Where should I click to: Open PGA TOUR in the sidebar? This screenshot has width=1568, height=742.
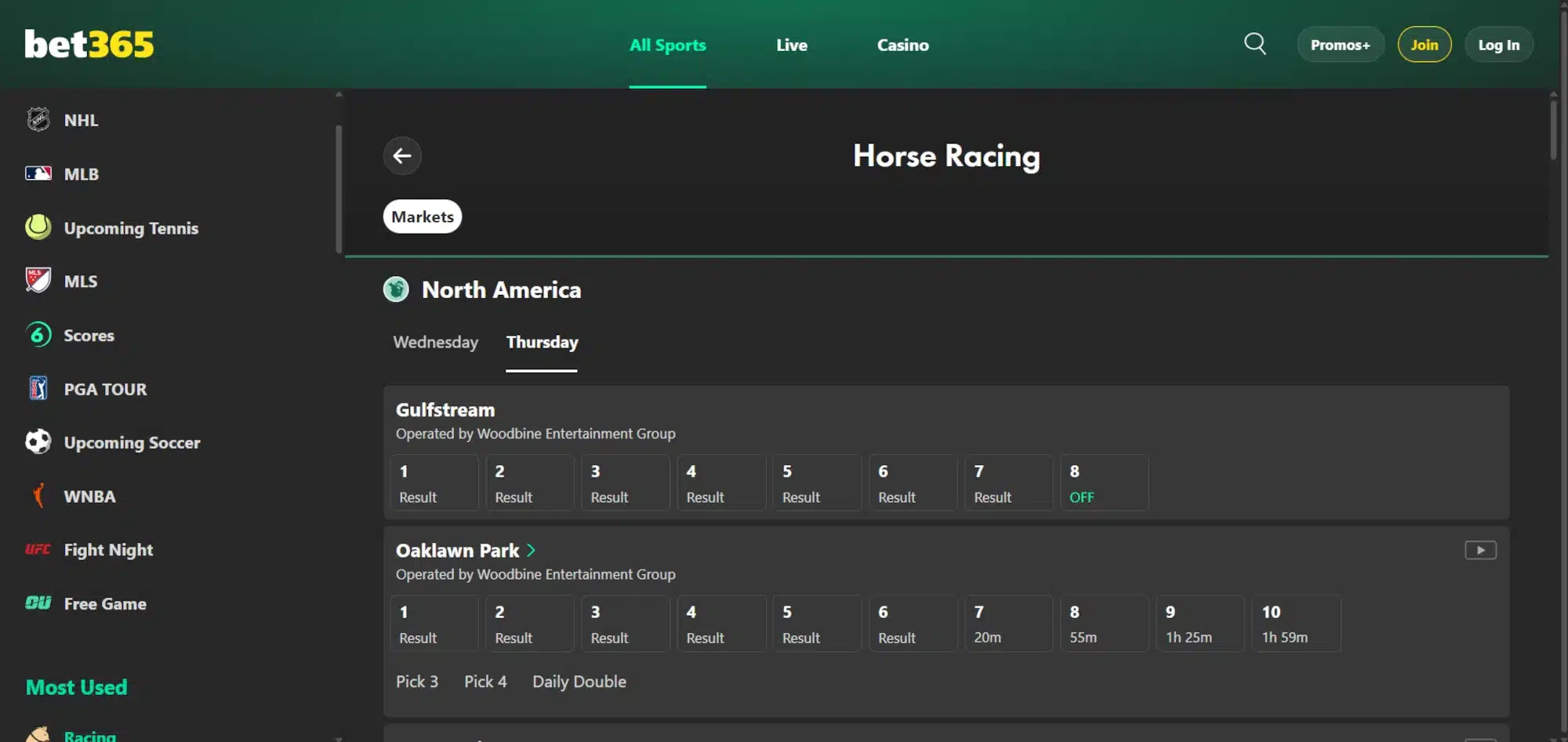tap(105, 389)
